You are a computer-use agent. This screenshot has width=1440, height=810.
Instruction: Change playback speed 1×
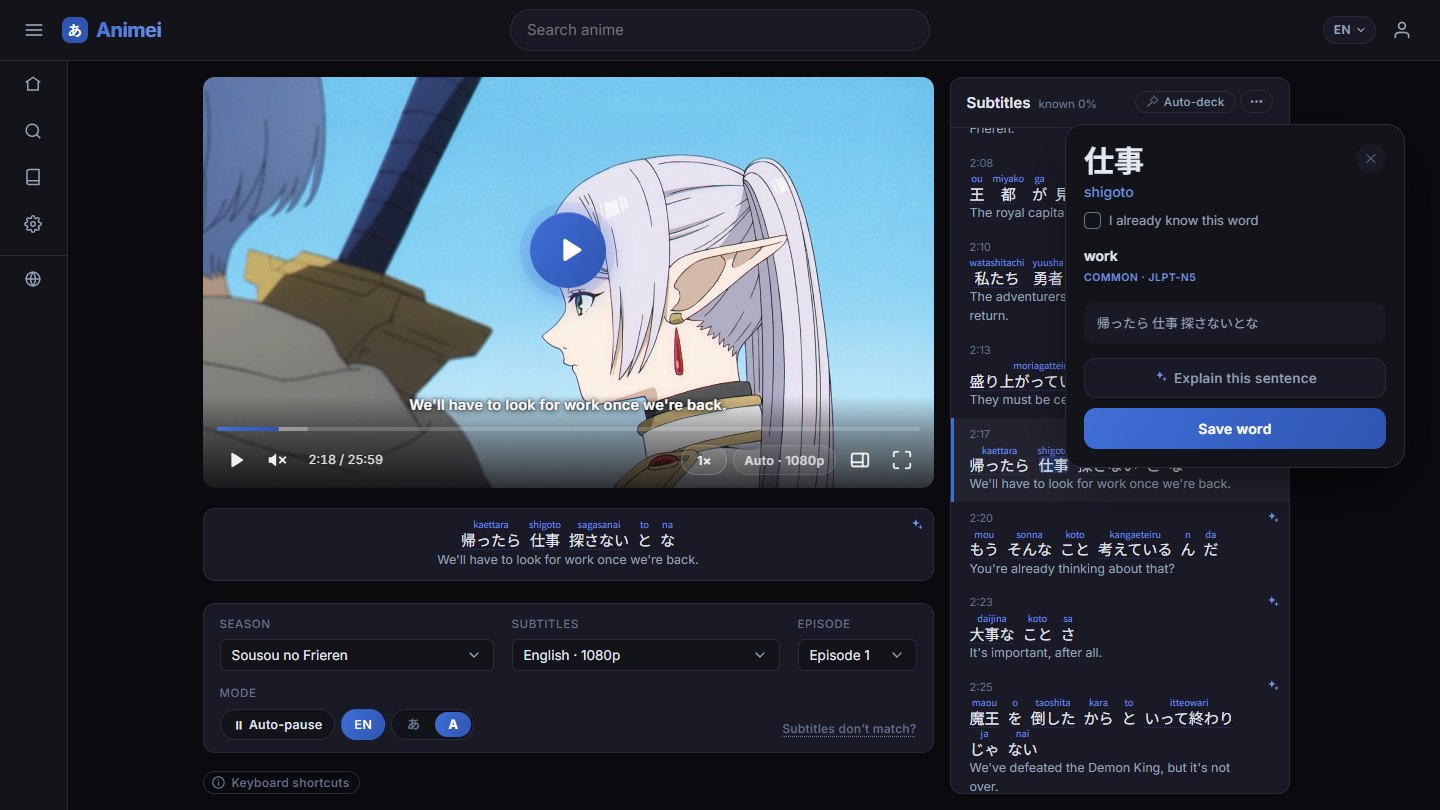(704, 460)
